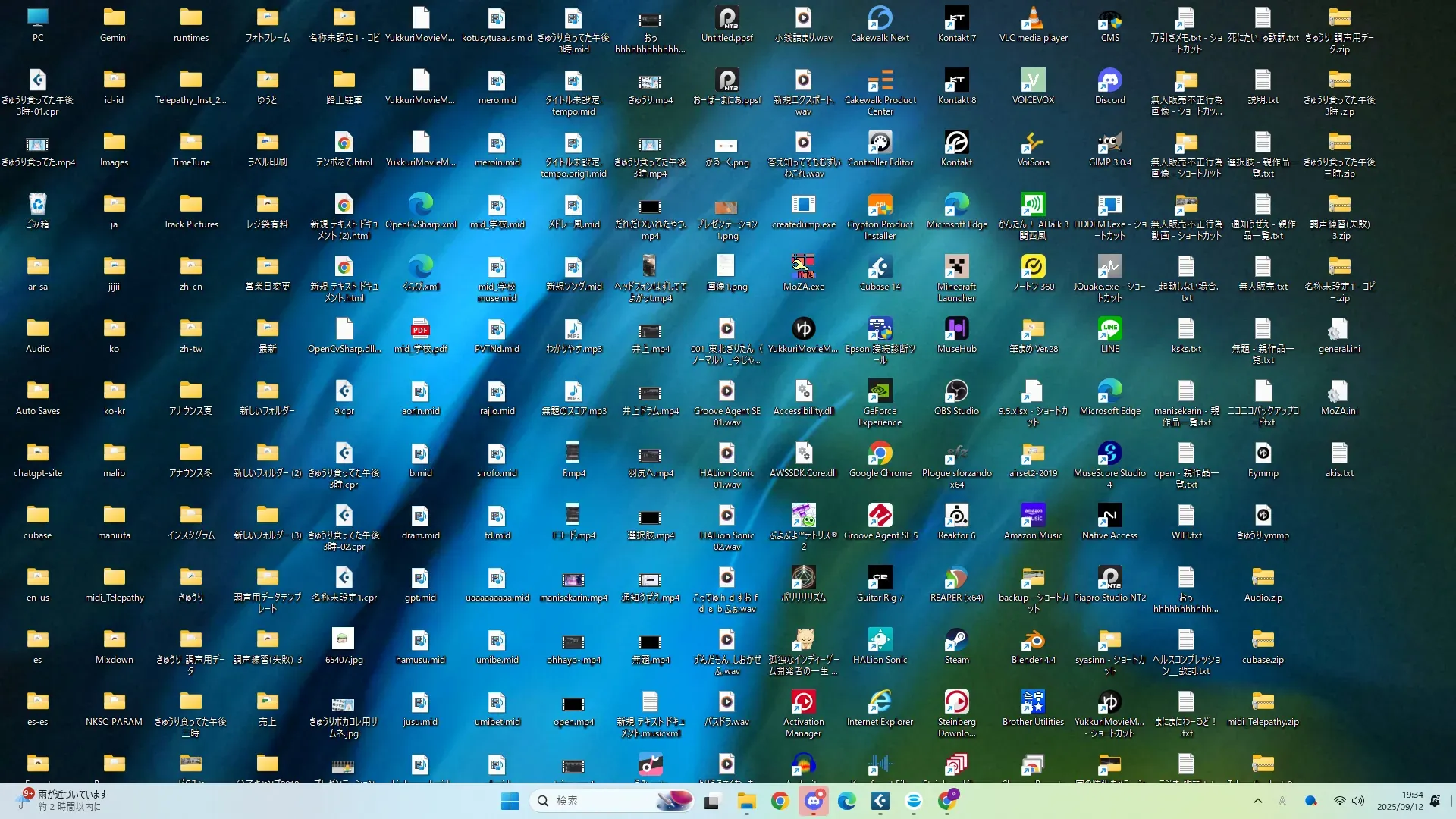Select the Minecraft Launcher icon
The image size is (1456, 819).
(x=956, y=268)
